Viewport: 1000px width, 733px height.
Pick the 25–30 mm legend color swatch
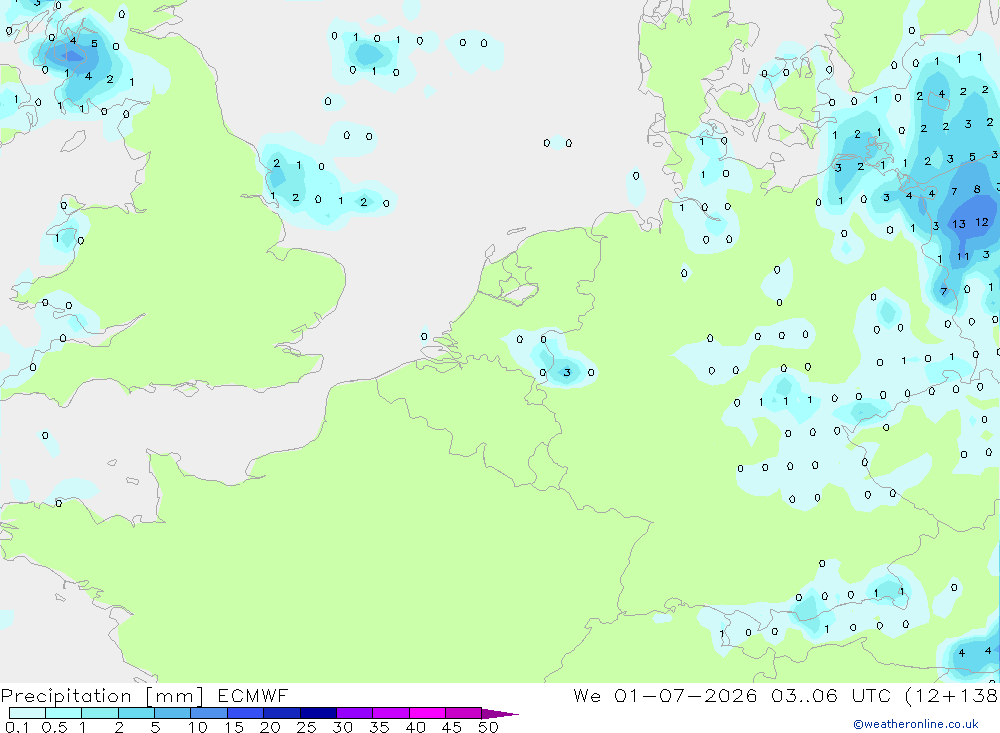click(318, 713)
